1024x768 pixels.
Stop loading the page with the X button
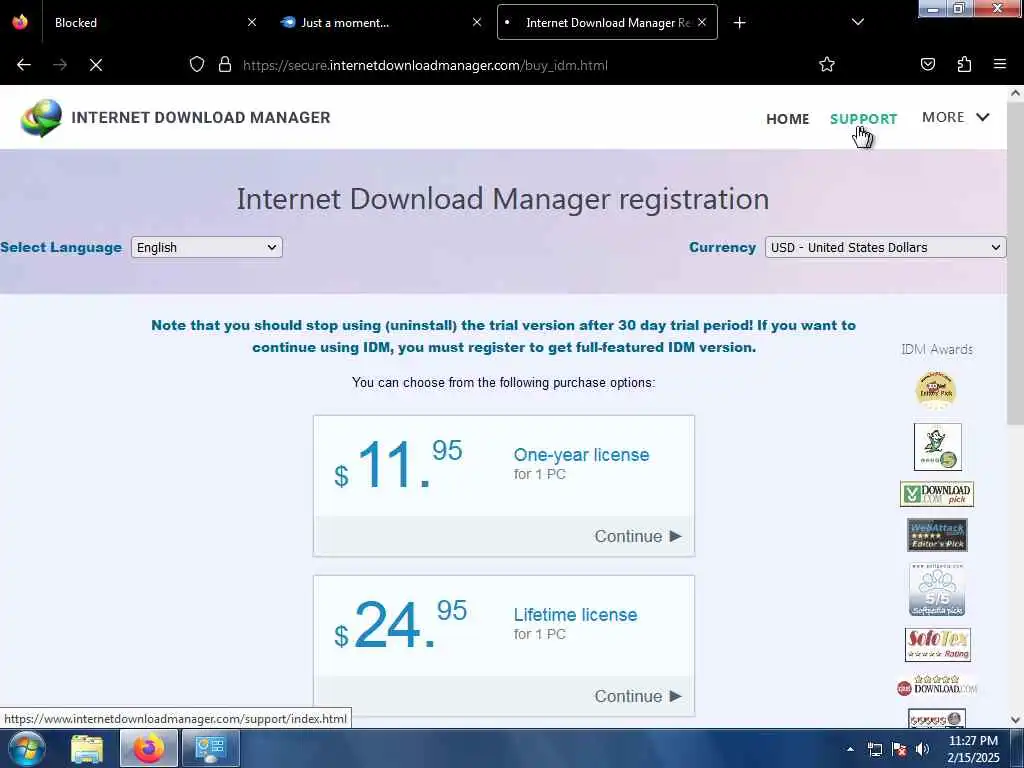point(96,65)
